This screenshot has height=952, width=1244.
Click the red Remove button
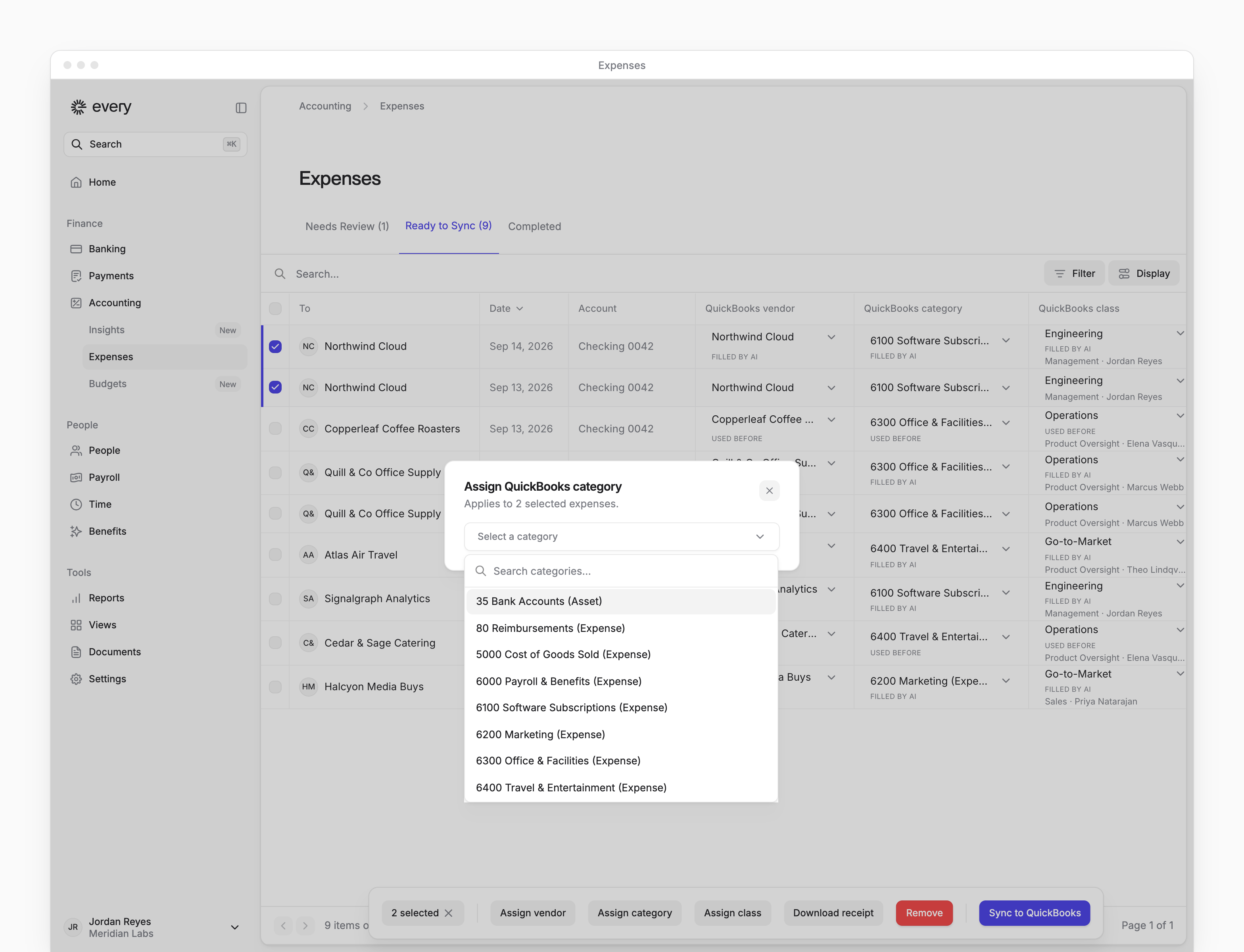924,913
